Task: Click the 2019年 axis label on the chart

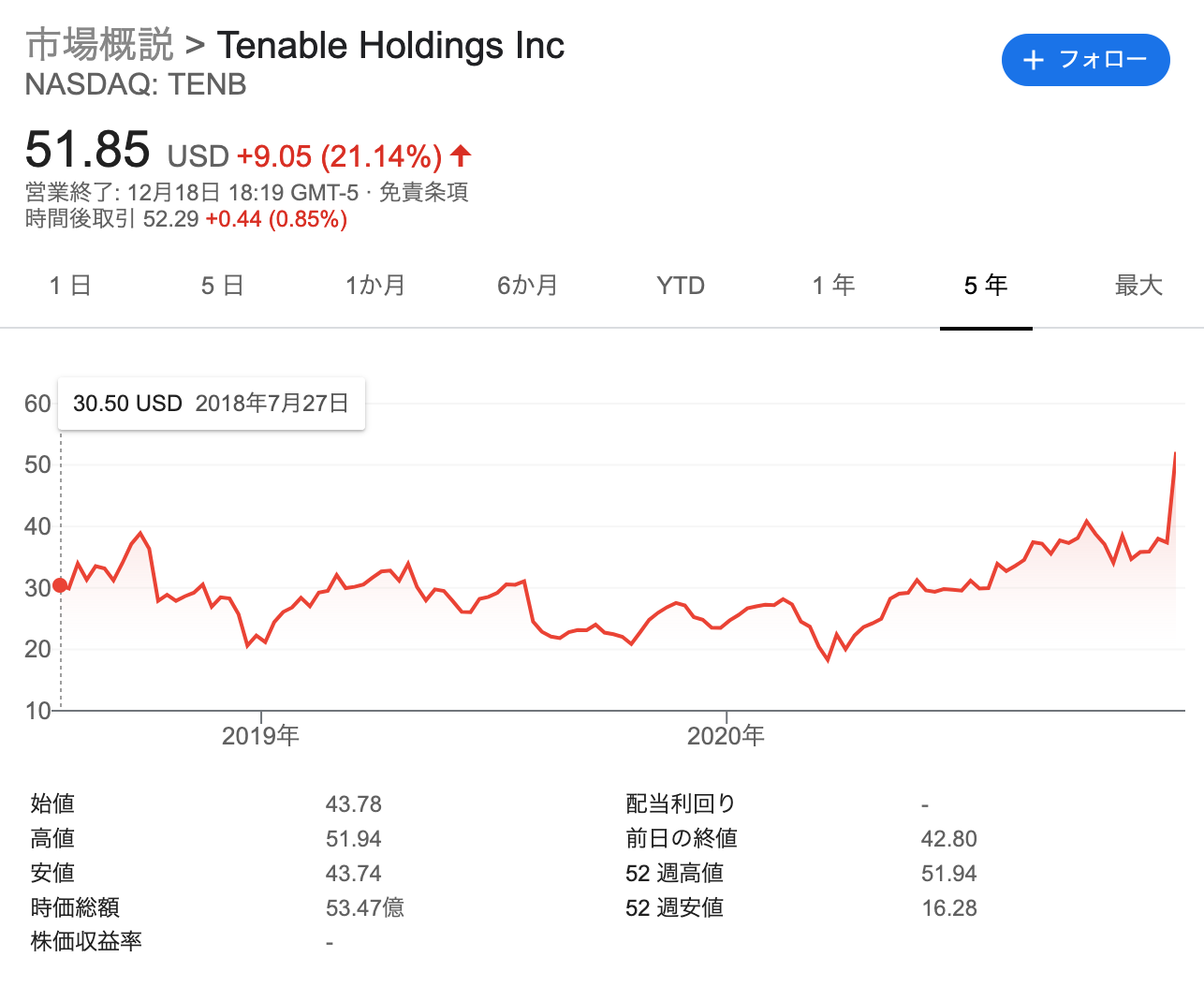Action: 262,736
